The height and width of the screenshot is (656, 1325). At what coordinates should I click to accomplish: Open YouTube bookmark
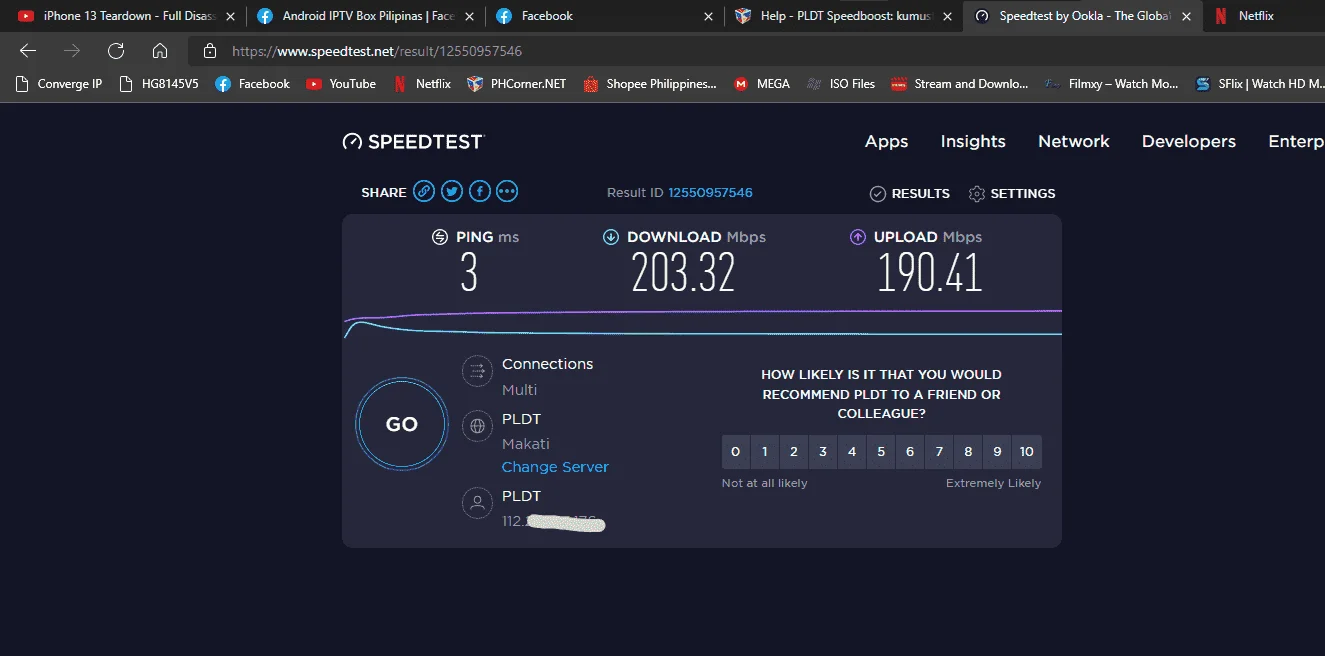(x=342, y=84)
